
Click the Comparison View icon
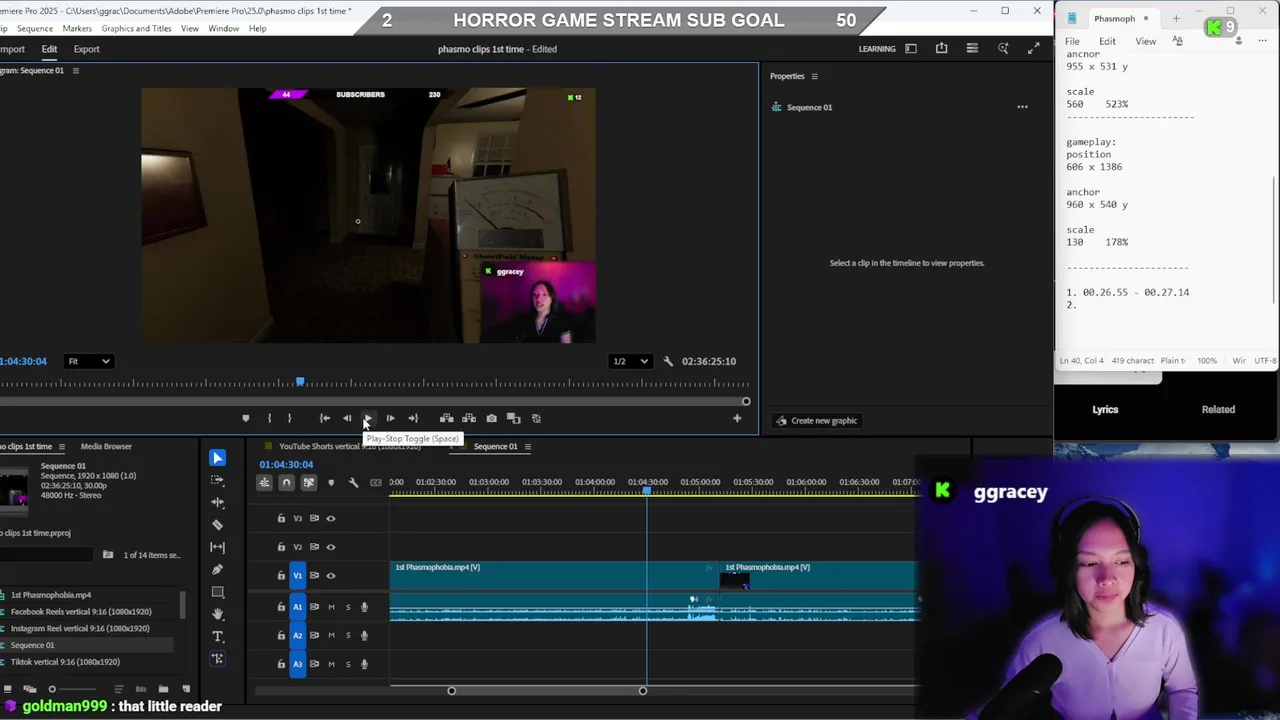tap(513, 418)
